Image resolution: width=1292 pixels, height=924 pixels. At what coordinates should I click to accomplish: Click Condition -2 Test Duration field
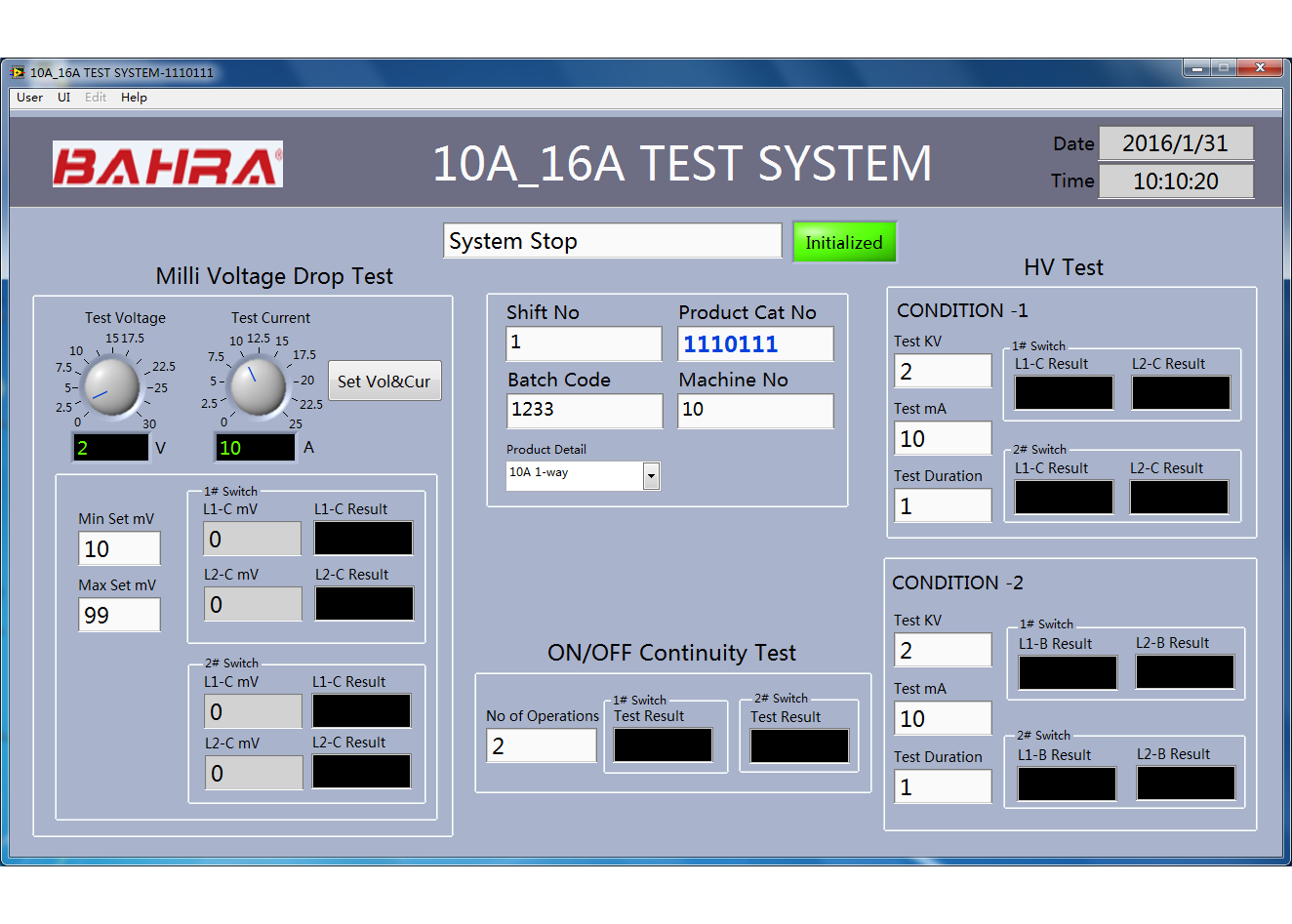942,786
